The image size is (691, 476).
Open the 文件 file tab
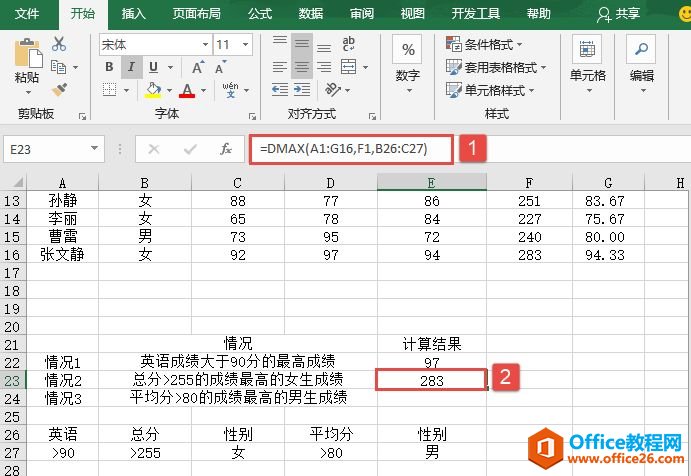pos(27,14)
